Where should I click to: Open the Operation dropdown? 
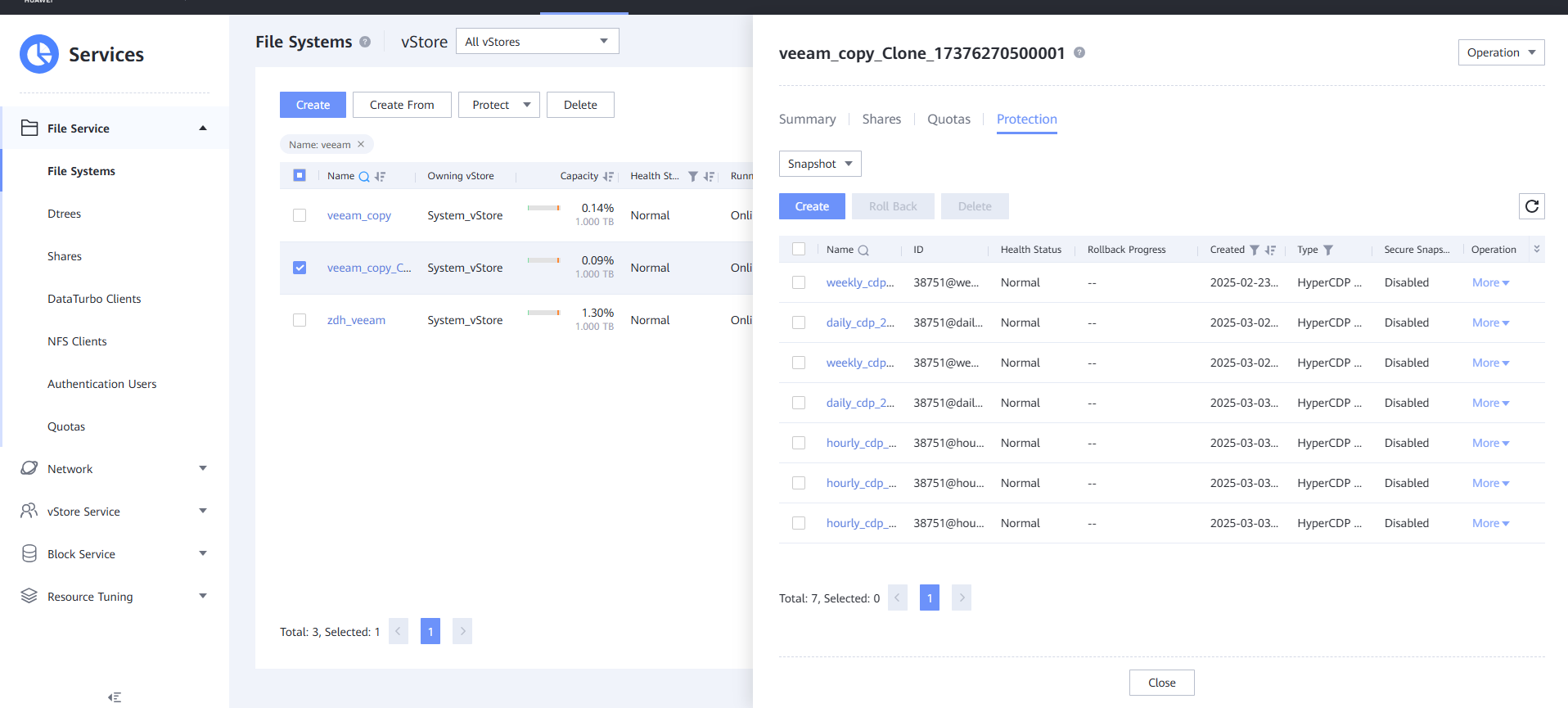1501,52
